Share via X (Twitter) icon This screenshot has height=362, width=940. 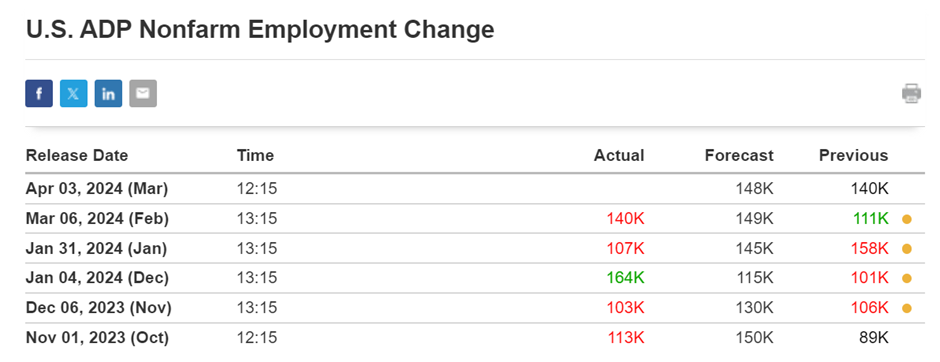[74, 93]
